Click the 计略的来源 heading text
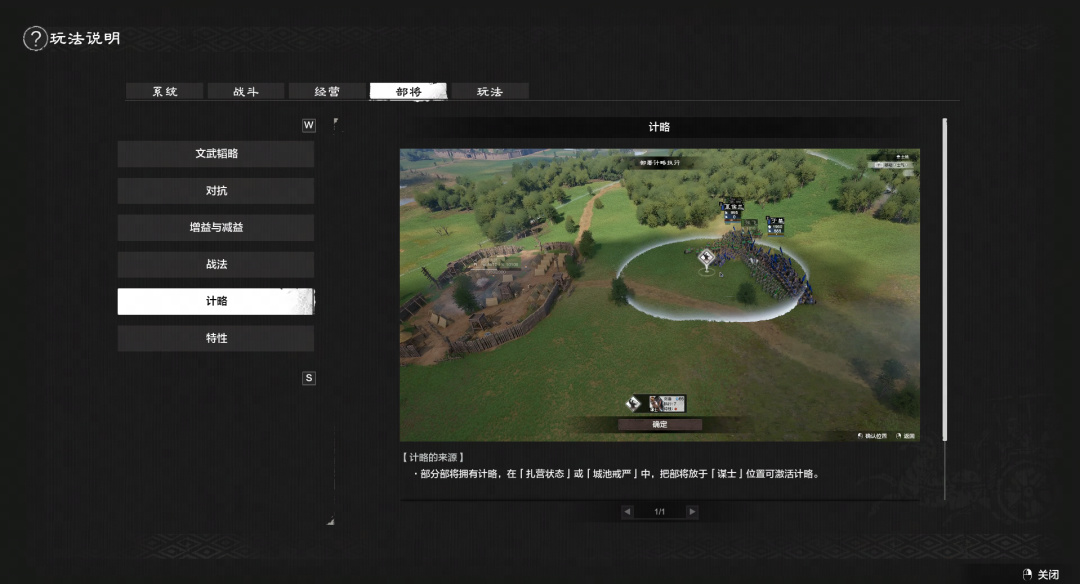This screenshot has width=1080, height=584. [x=433, y=457]
